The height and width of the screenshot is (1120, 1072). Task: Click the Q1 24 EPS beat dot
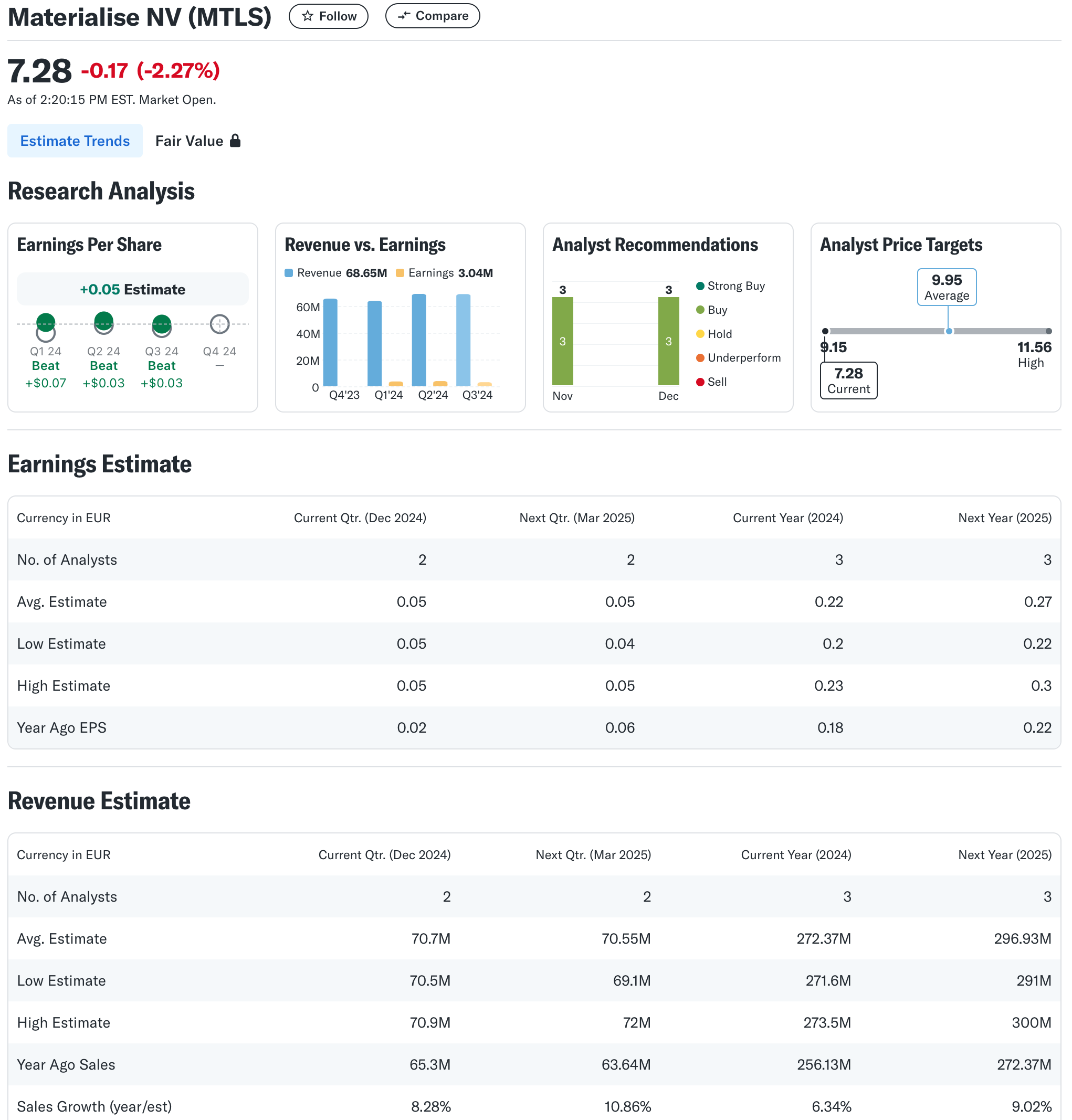(46, 322)
